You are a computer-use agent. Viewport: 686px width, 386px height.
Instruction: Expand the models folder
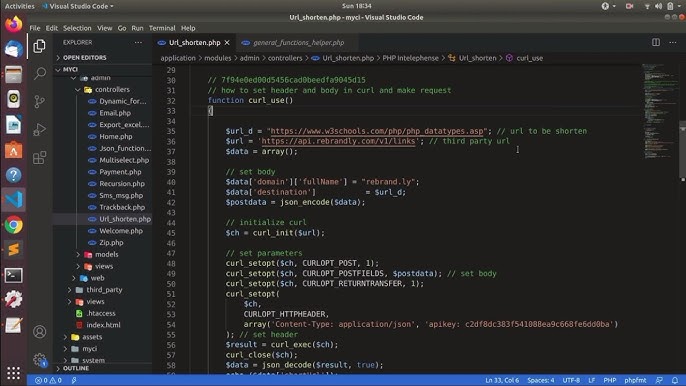tap(106, 254)
